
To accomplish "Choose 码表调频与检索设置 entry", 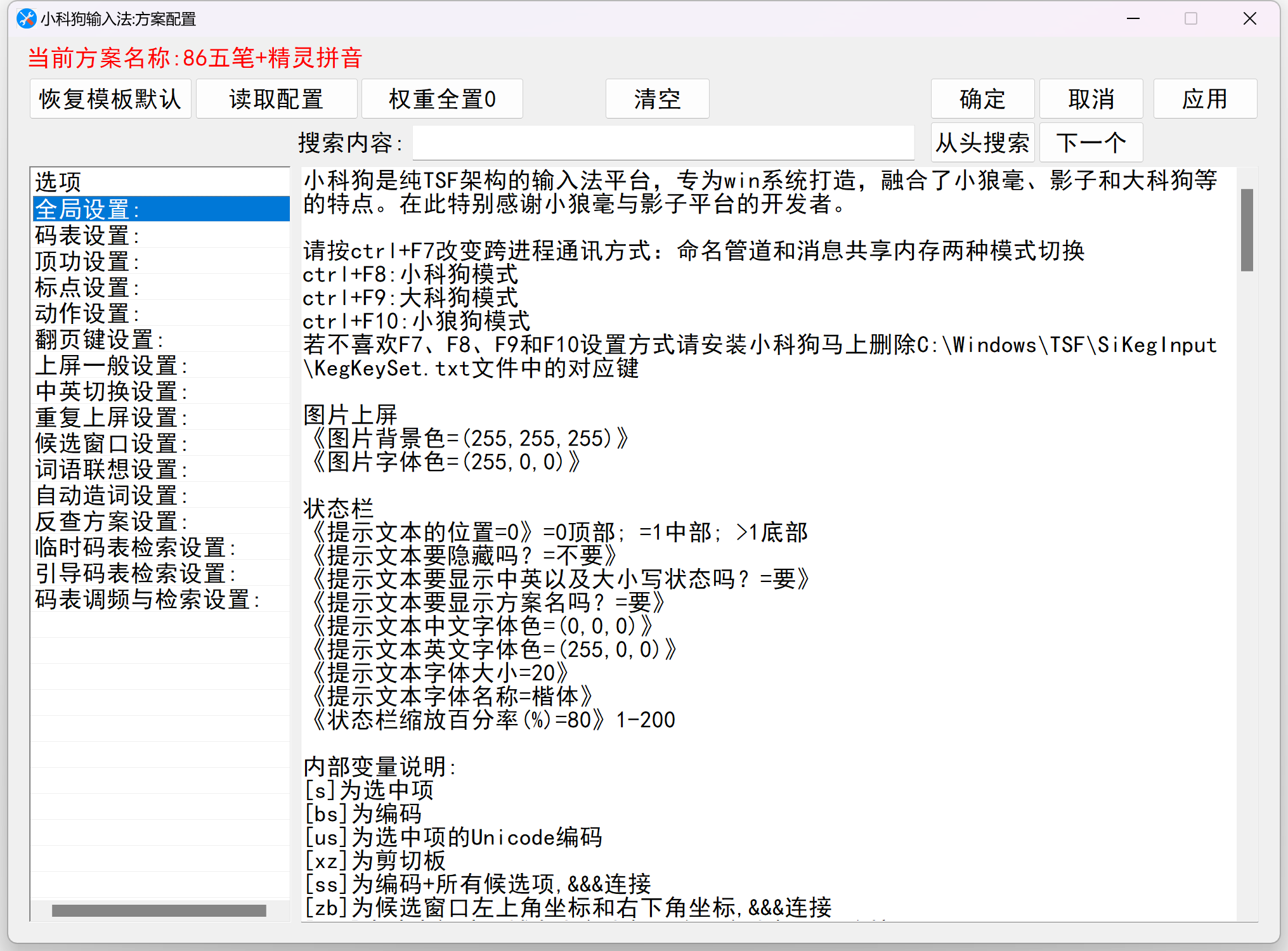I will (160, 598).
